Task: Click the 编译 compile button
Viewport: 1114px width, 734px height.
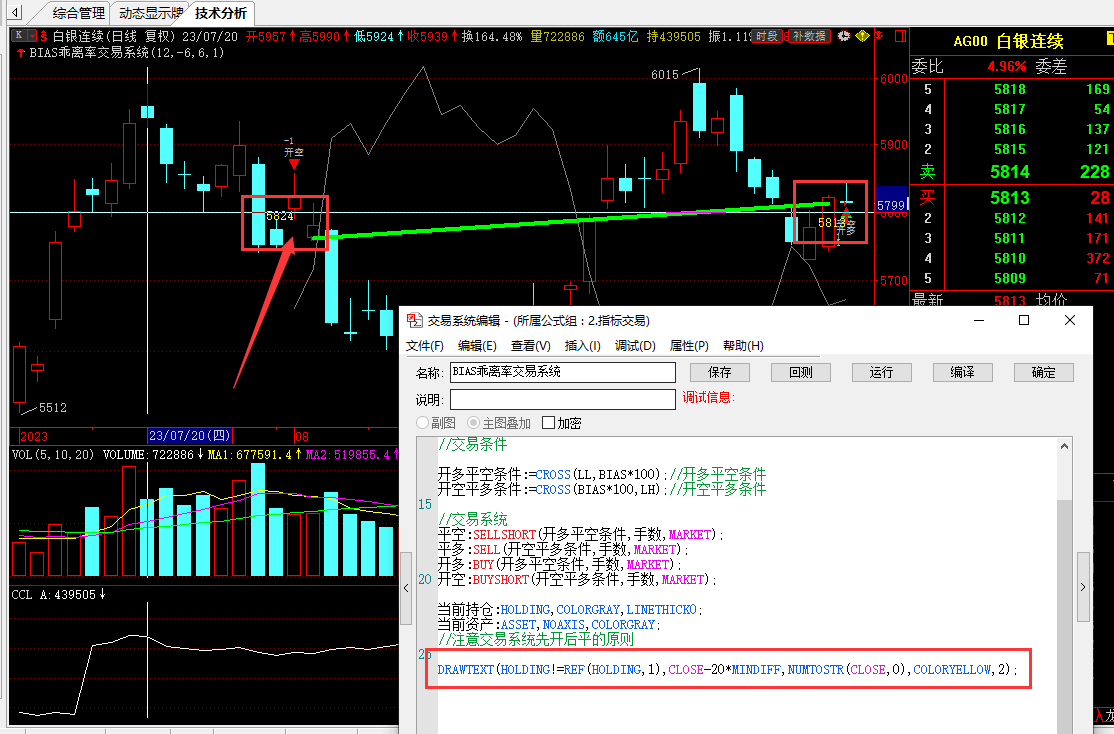Action: tap(962, 372)
